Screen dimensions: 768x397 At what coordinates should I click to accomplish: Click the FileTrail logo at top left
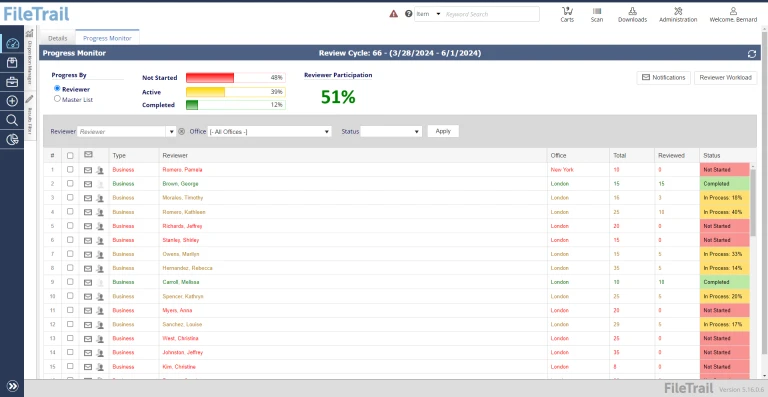(36, 14)
